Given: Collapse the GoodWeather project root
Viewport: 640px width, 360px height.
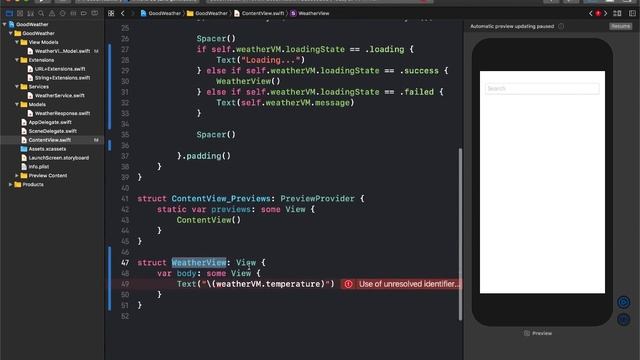Looking at the screenshot, I should [x=4, y=24].
